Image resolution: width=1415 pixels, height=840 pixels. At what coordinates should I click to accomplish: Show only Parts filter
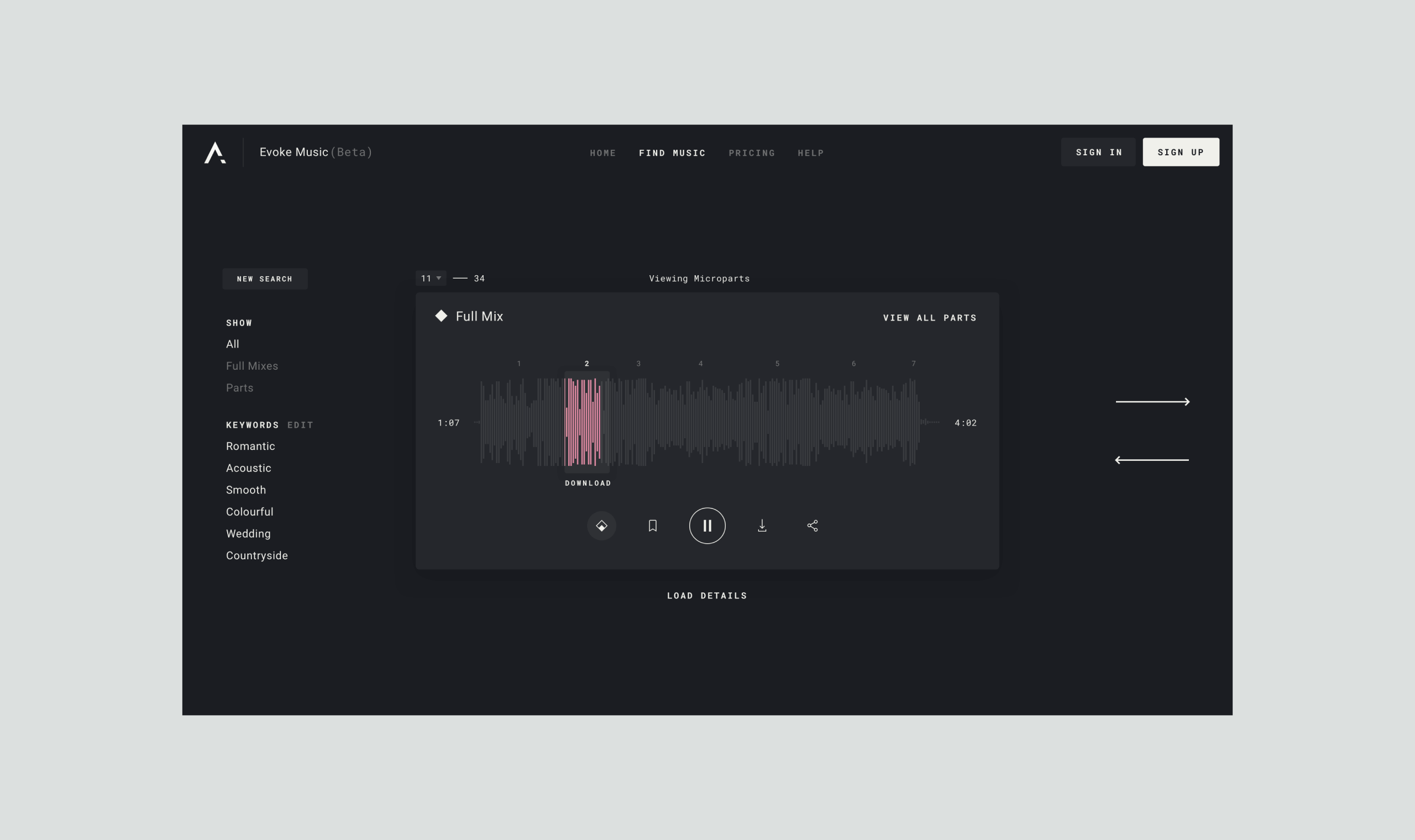click(239, 388)
